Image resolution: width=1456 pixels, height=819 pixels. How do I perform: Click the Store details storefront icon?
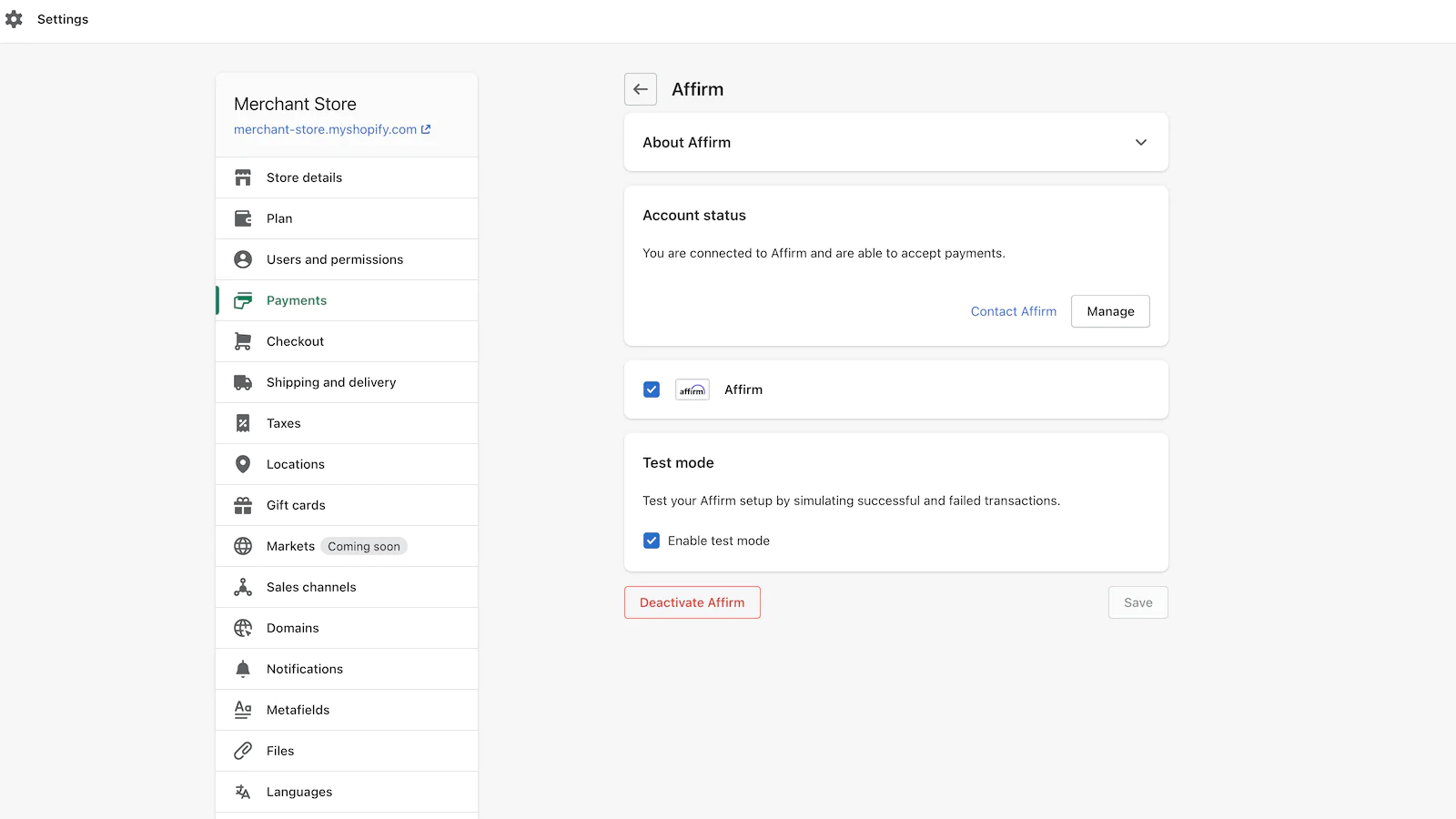click(x=243, y=177)
